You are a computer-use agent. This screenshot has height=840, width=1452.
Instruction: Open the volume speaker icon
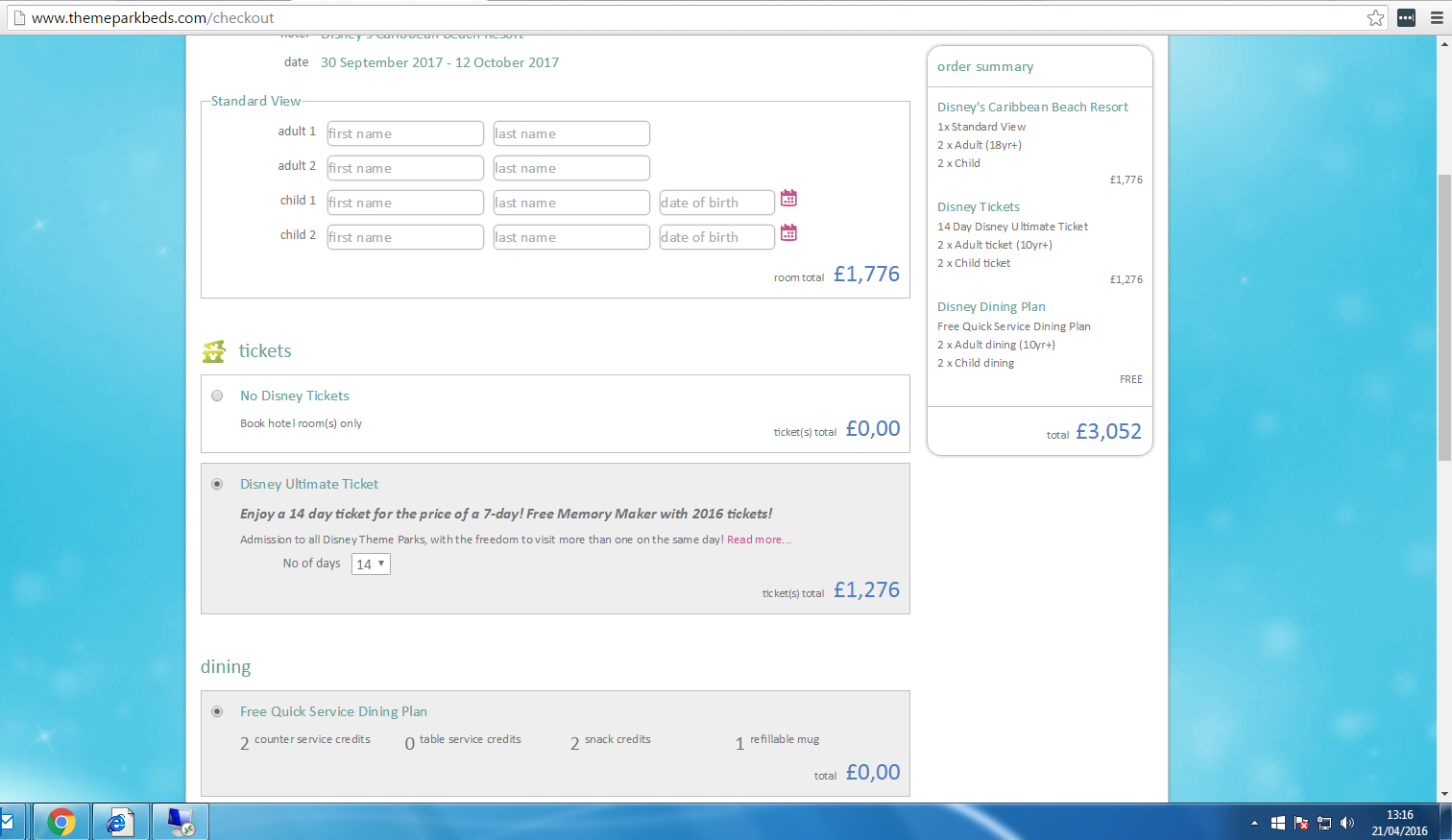pyautogui.click(x=1347, y=823)
